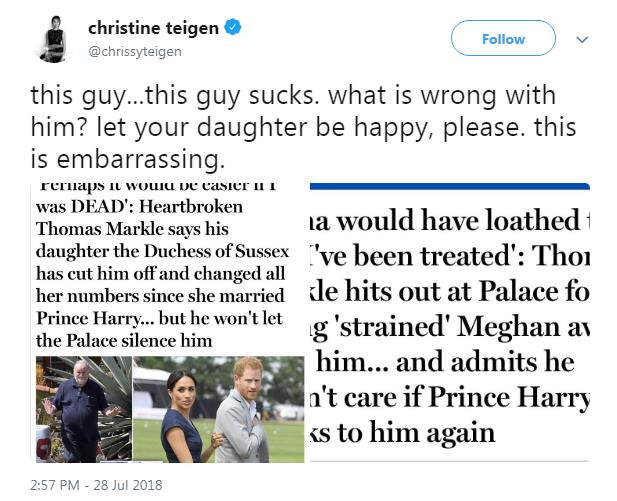617x501 pixels.
Task: Click the 'is embarrassing.' tweet text line
Action: pyautogui.click(x=128, y=159)
